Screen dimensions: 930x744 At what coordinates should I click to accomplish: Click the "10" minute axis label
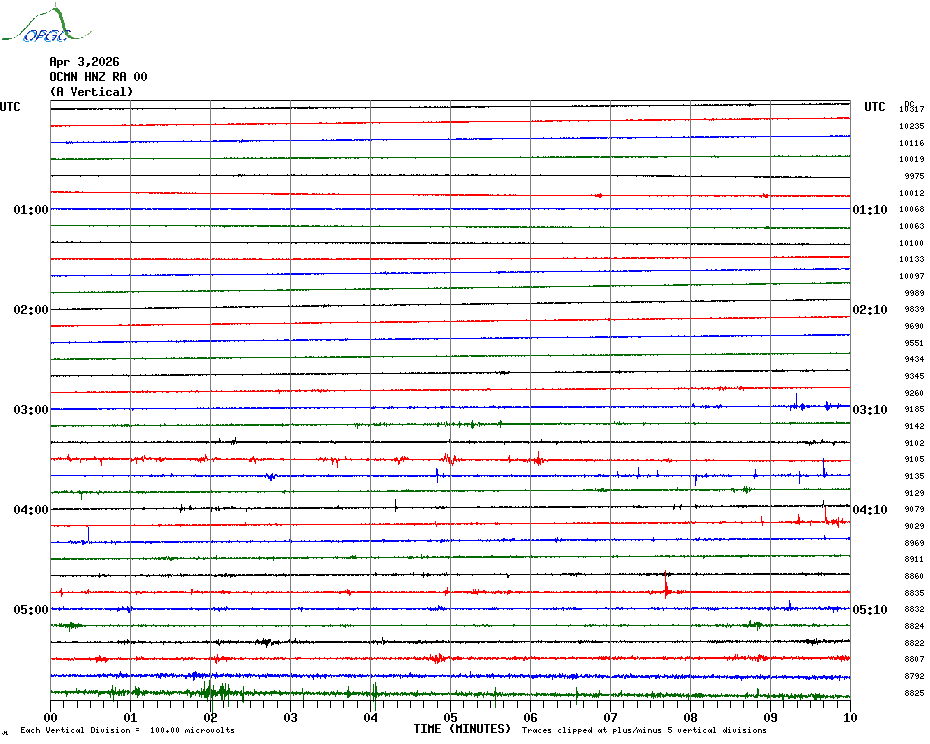click(x=850, y=717)
